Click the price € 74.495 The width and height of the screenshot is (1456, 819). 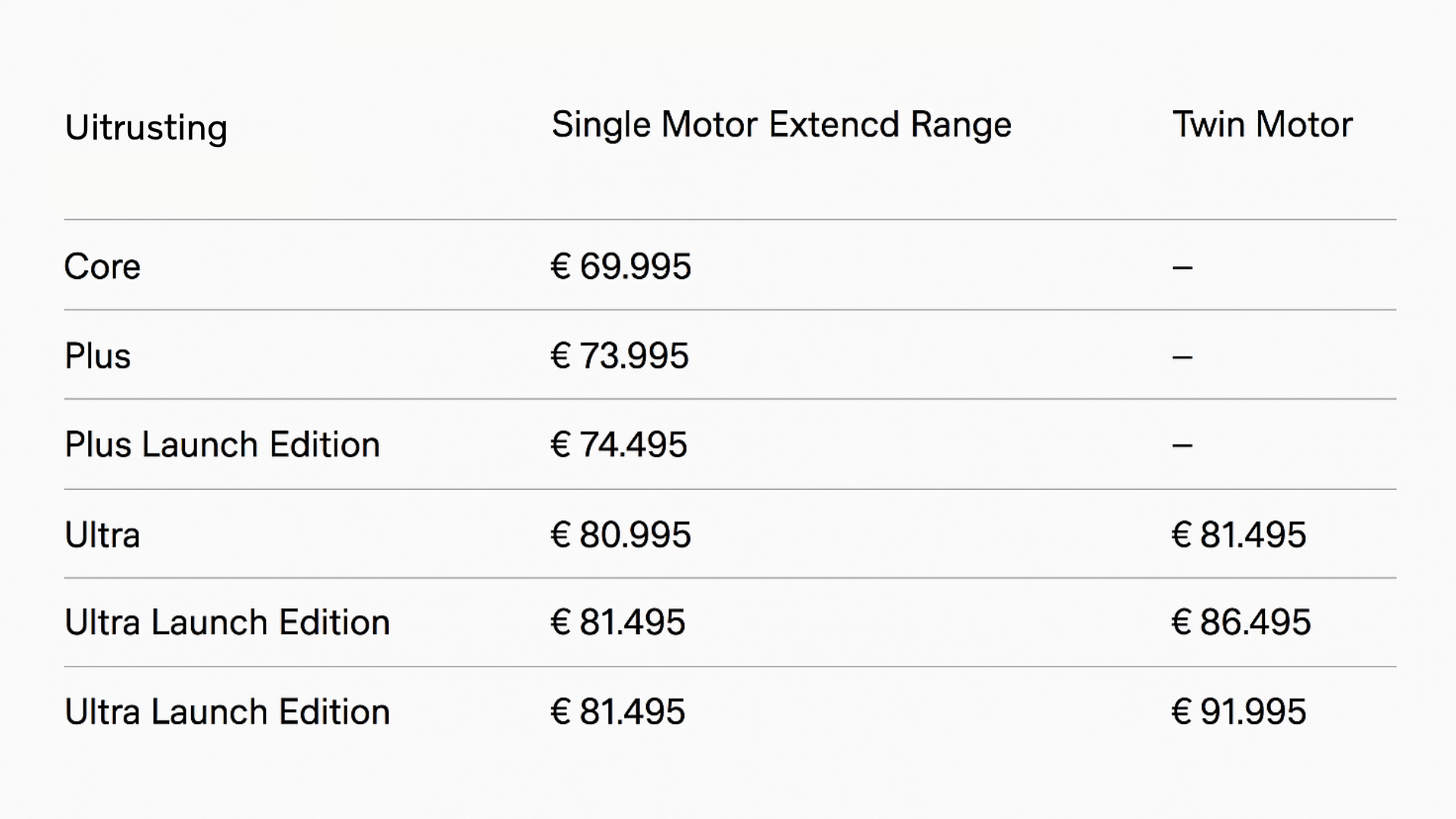pos(619,444)
